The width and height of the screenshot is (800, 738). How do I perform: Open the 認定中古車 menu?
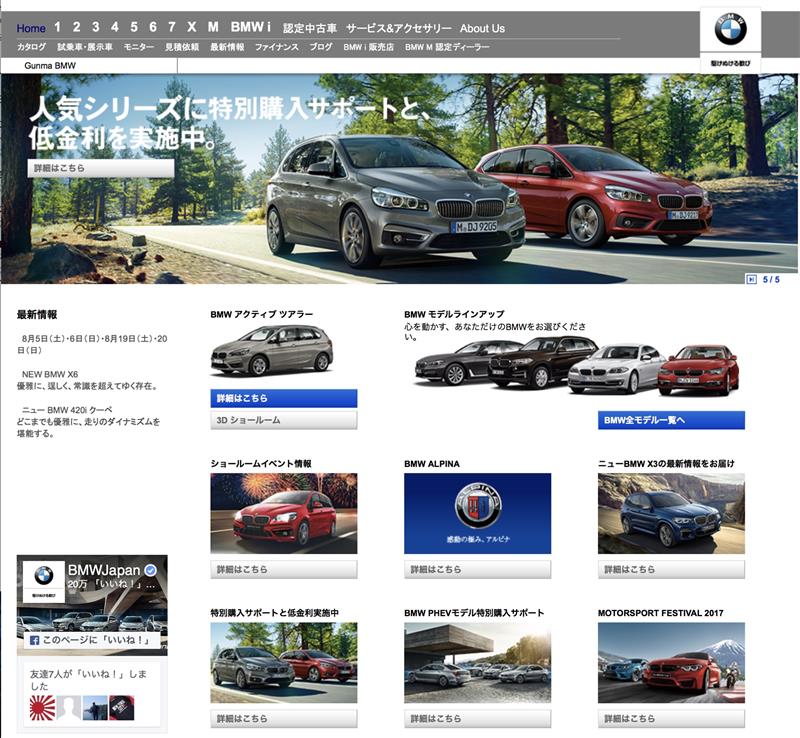310,28
